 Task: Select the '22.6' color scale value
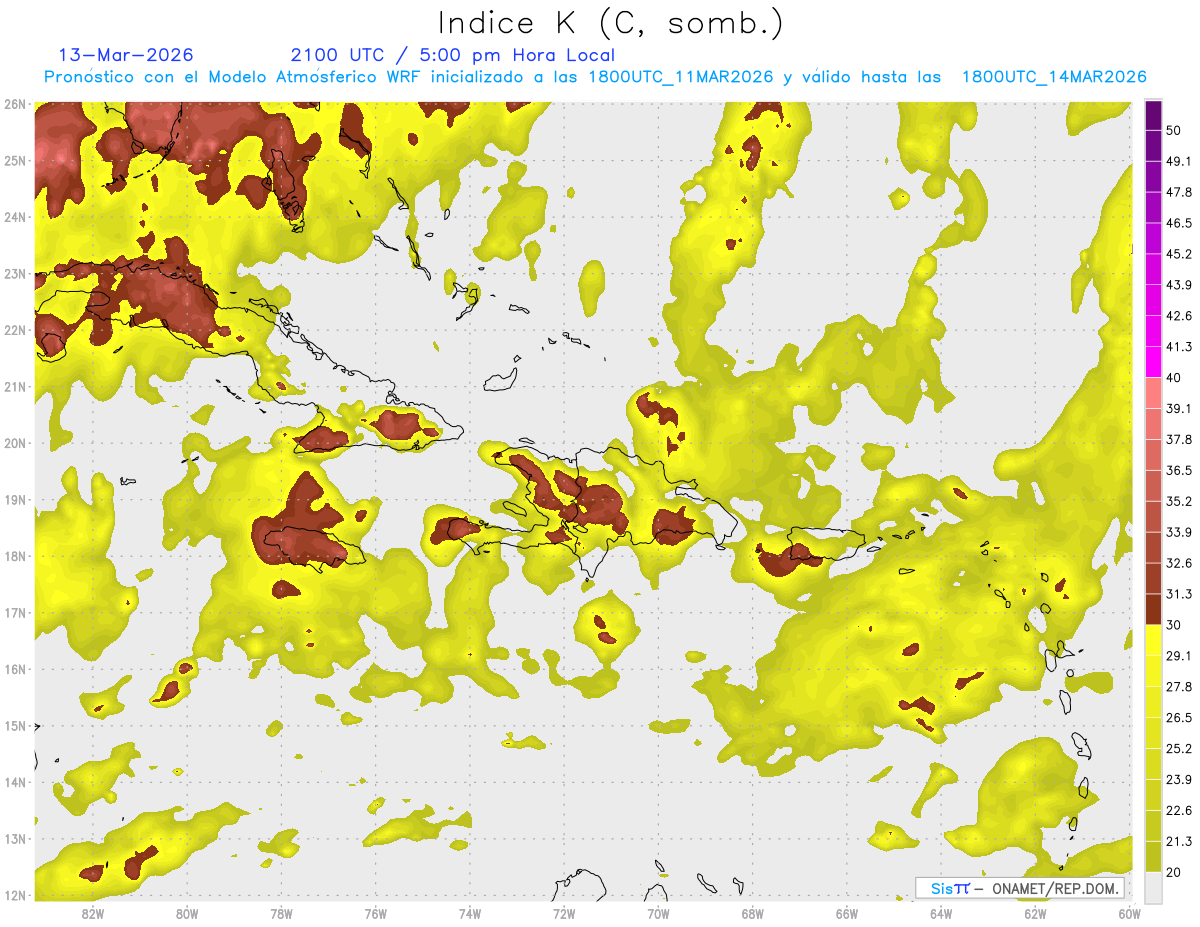(1179, 811)
